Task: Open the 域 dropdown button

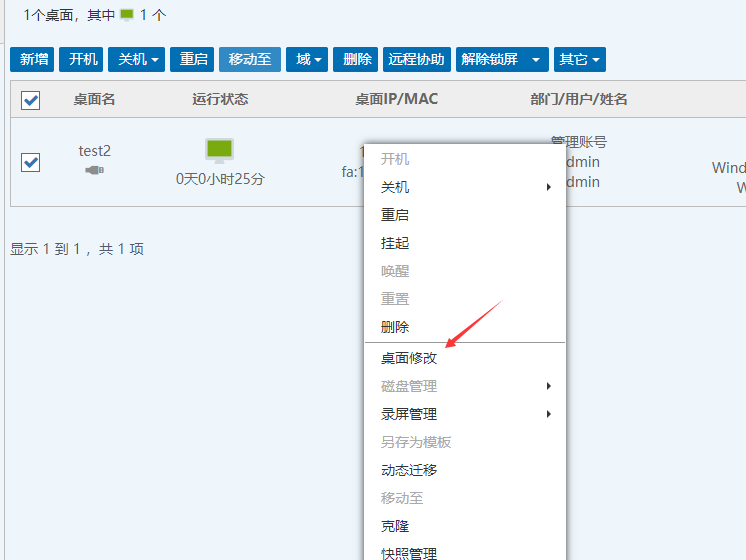Action: (x=307, y=59)
